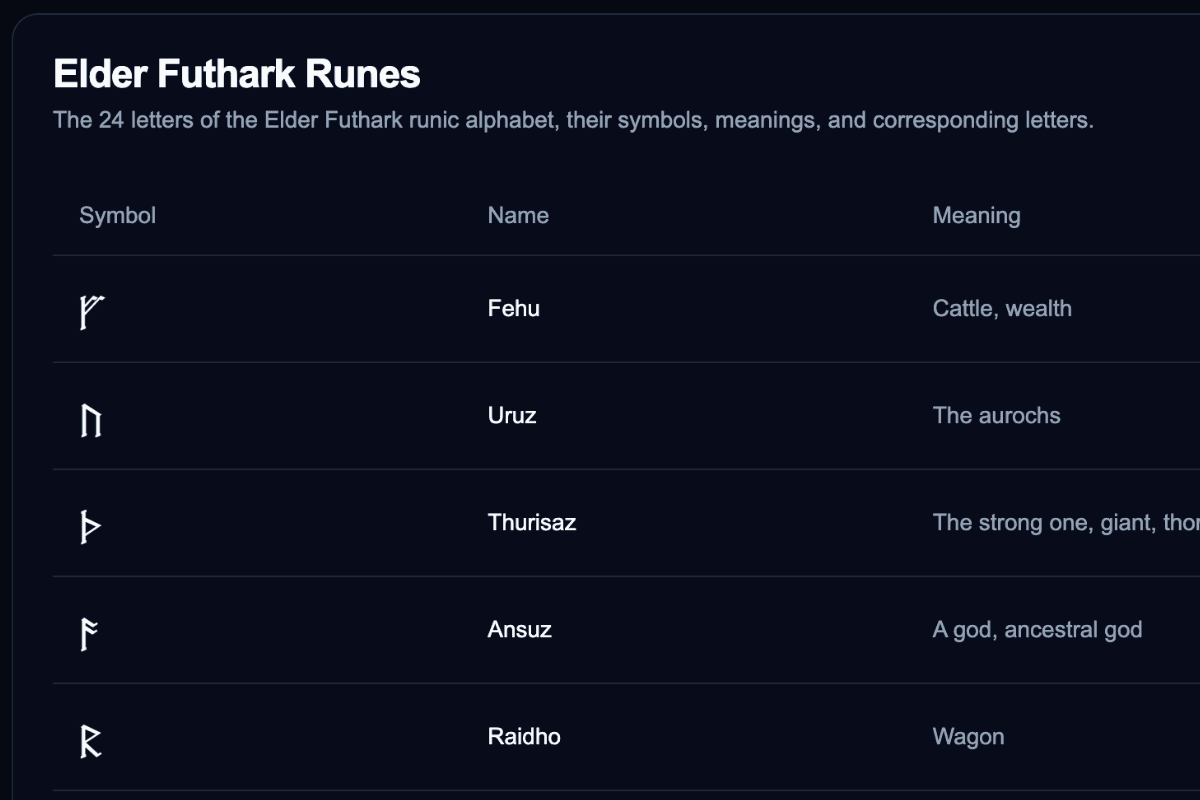
Task: Click the Meaning column header
Action: pos(976,215)
